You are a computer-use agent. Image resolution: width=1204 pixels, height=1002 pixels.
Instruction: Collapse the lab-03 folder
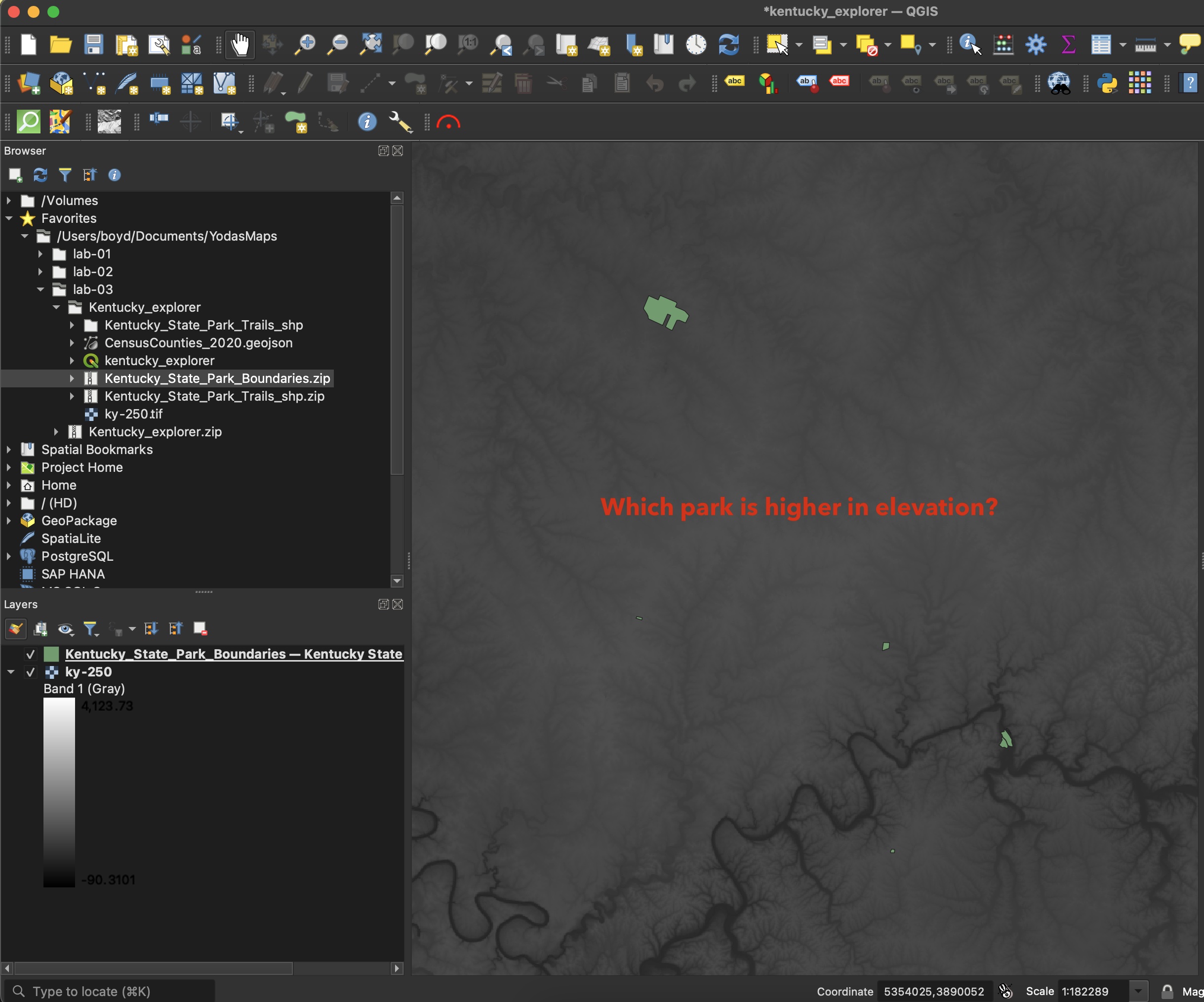pos(40,290)
